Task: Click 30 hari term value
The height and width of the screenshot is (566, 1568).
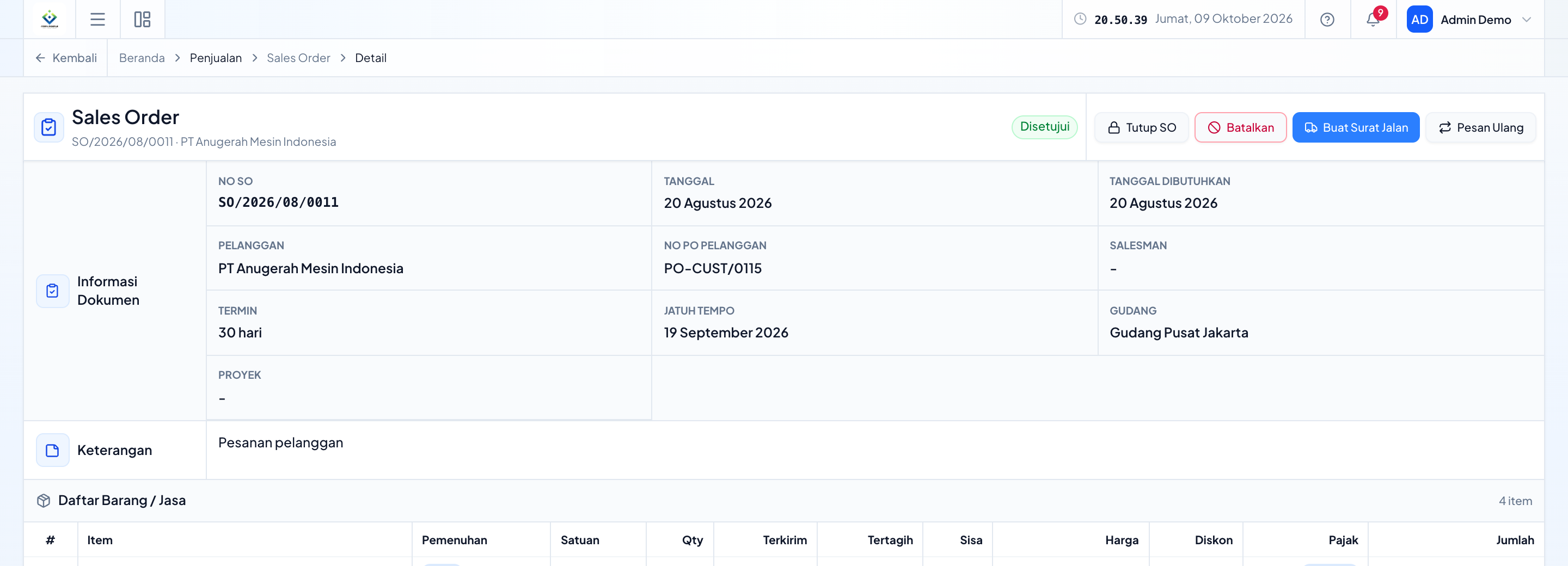Action: 240,333
